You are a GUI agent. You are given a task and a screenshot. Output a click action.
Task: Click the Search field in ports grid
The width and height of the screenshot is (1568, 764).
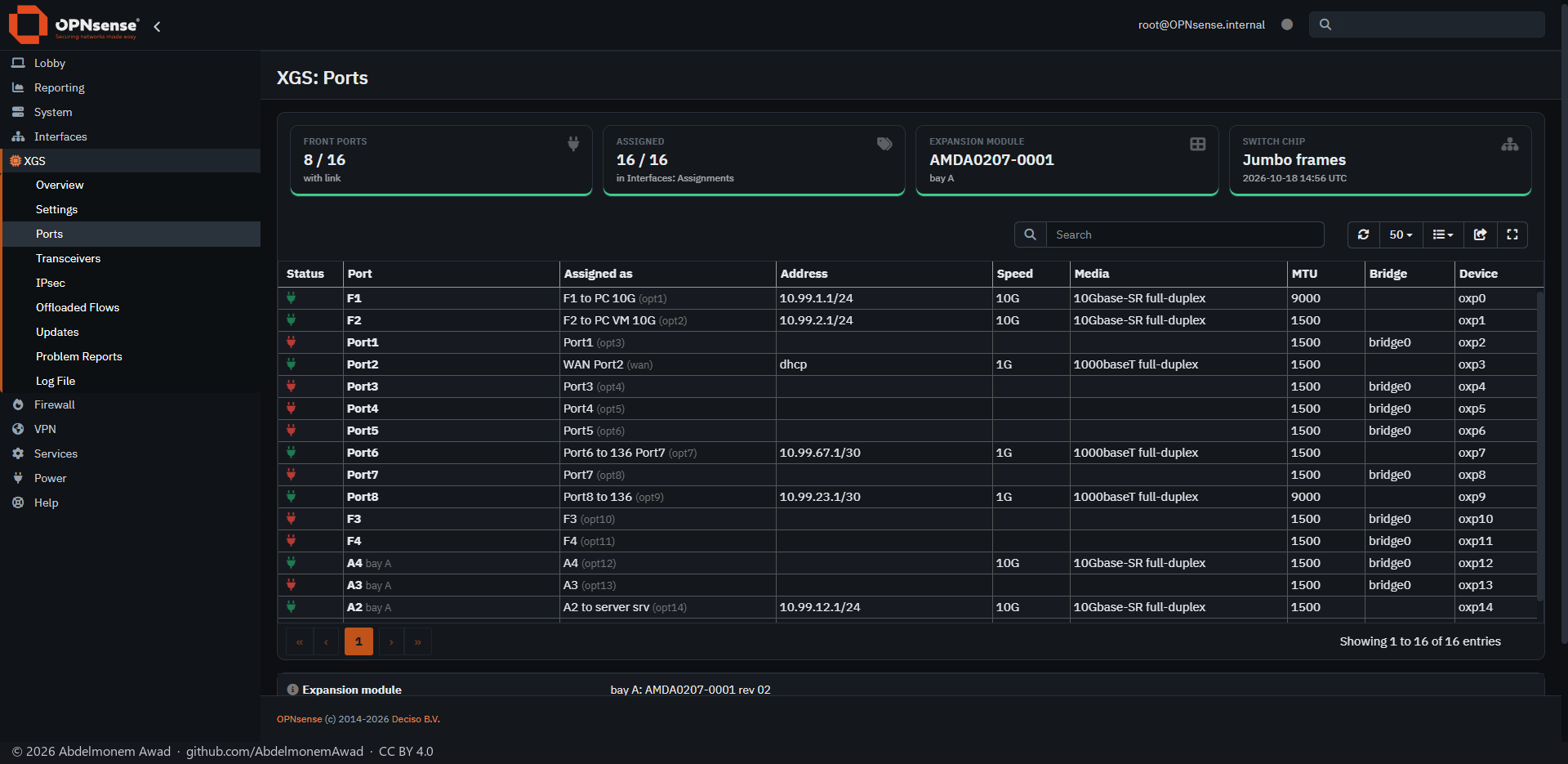pos(1185,235)
